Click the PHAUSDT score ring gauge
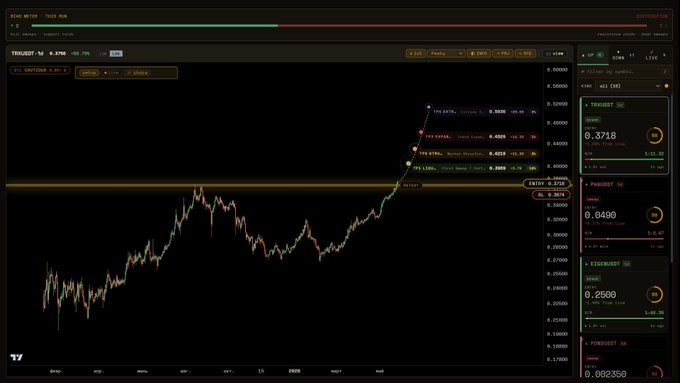This screenshot has height=383, width=680. pos(654,215)
